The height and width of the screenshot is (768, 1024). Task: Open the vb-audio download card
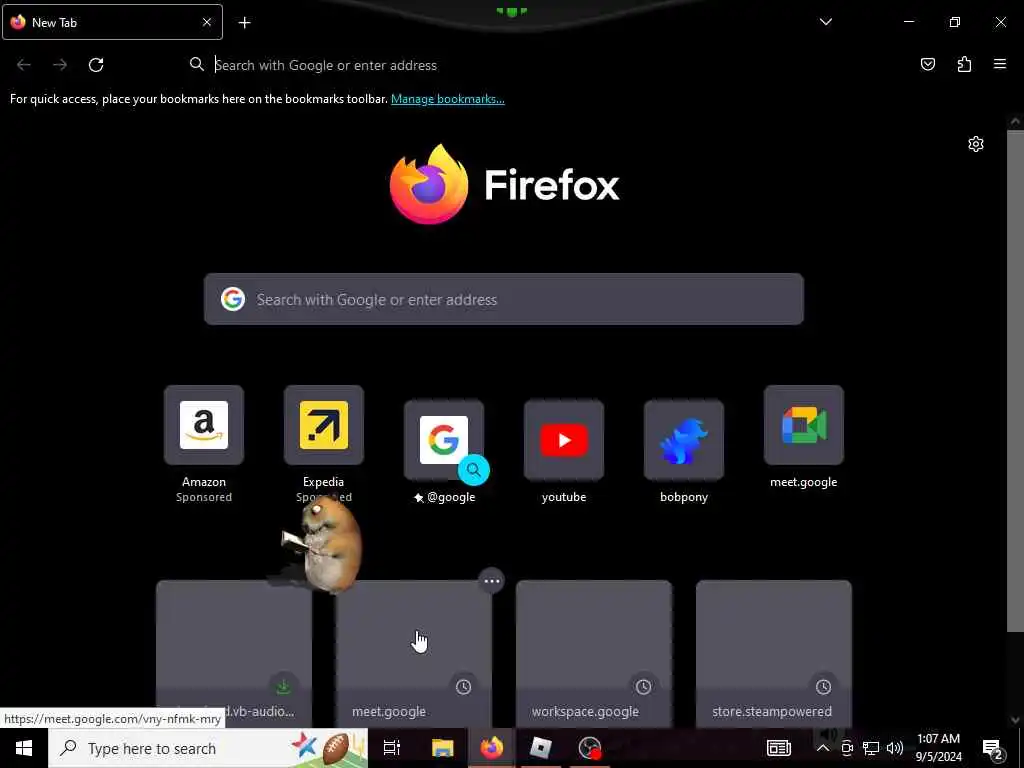point(234,653)
